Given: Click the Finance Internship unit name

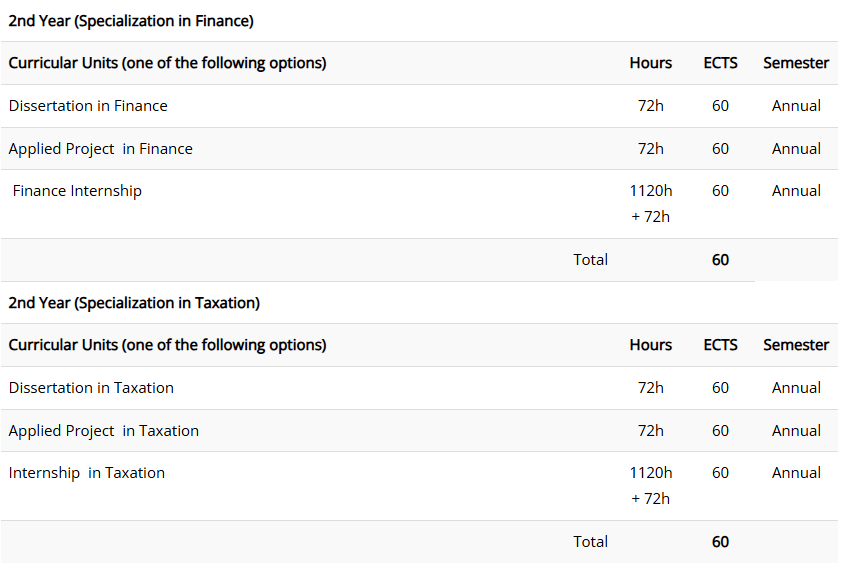Looking at the screenshot, I should 77,191.
